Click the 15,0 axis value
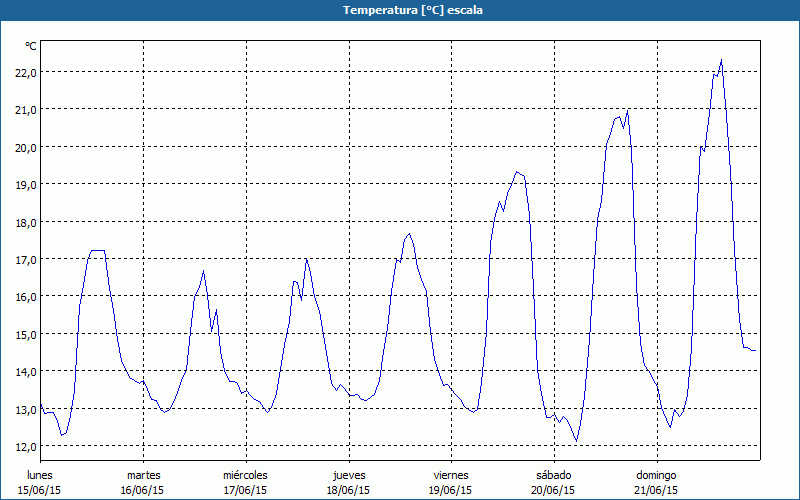The image size is (800, 500). [26, 335]
